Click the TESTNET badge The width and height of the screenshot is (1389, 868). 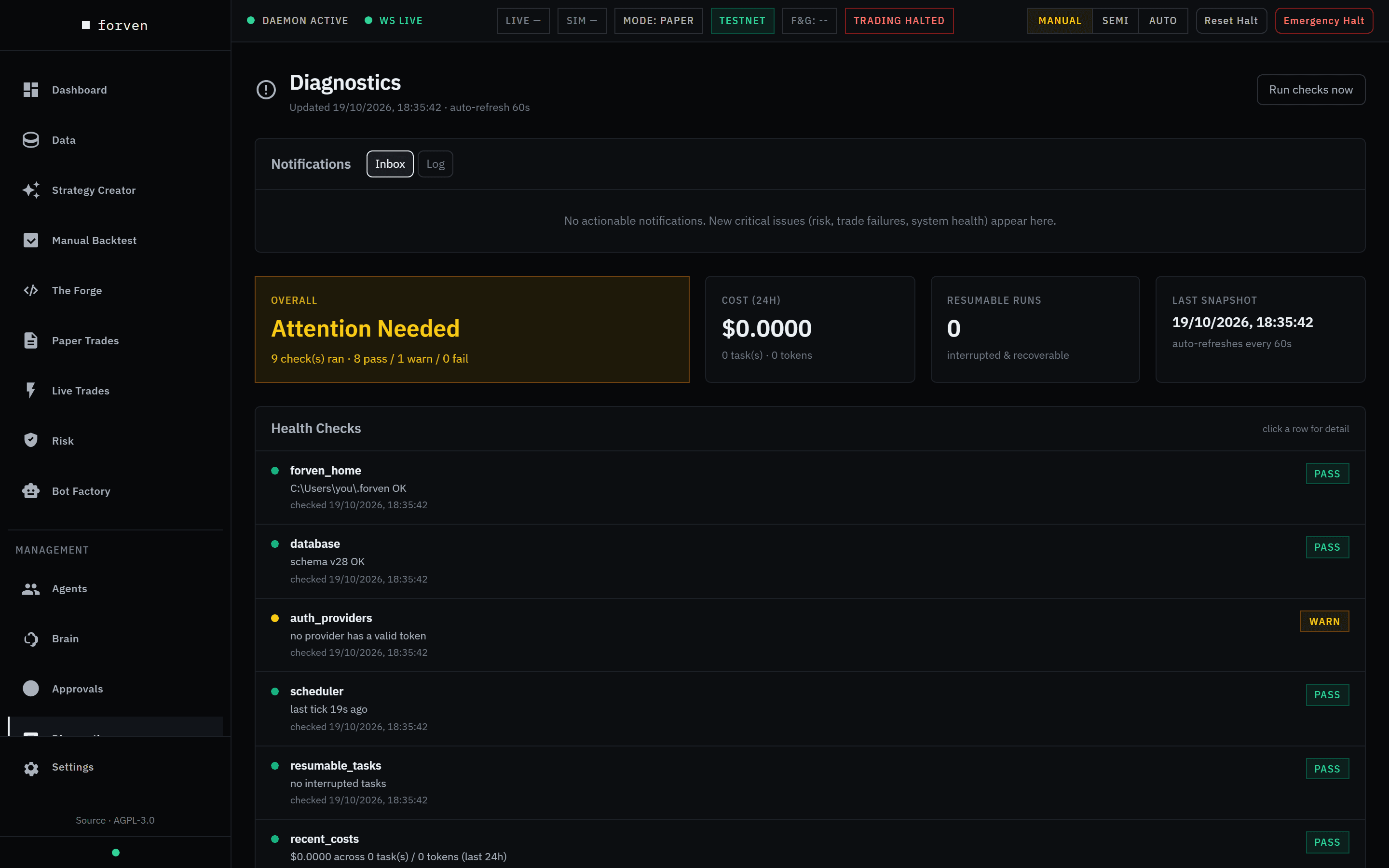pos(742,21)
